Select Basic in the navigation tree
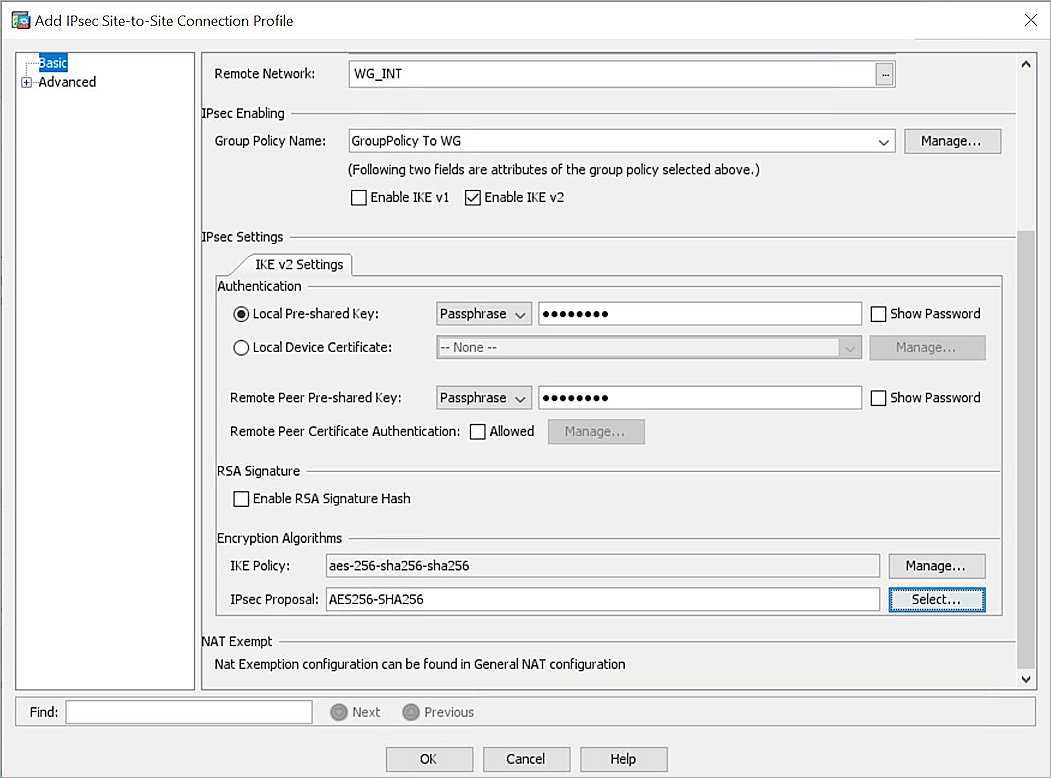 (52, 62)
